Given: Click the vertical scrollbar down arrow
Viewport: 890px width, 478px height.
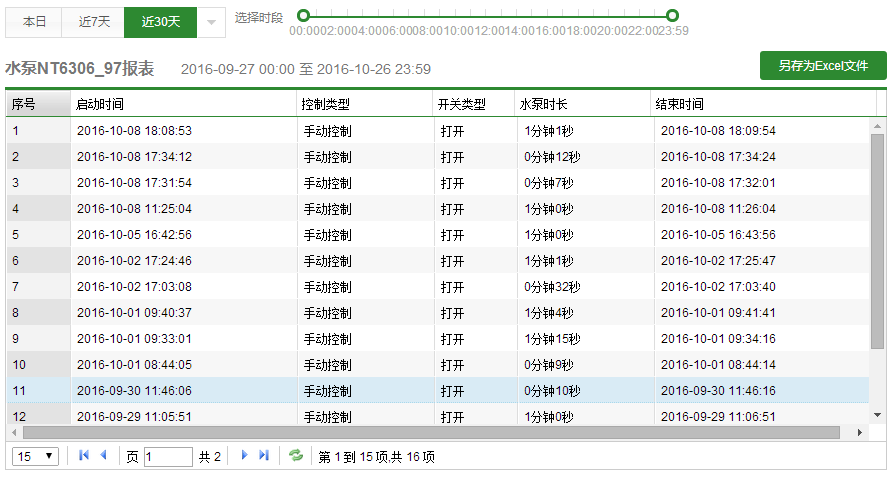Looking at the screenshot, I should 877,414.
